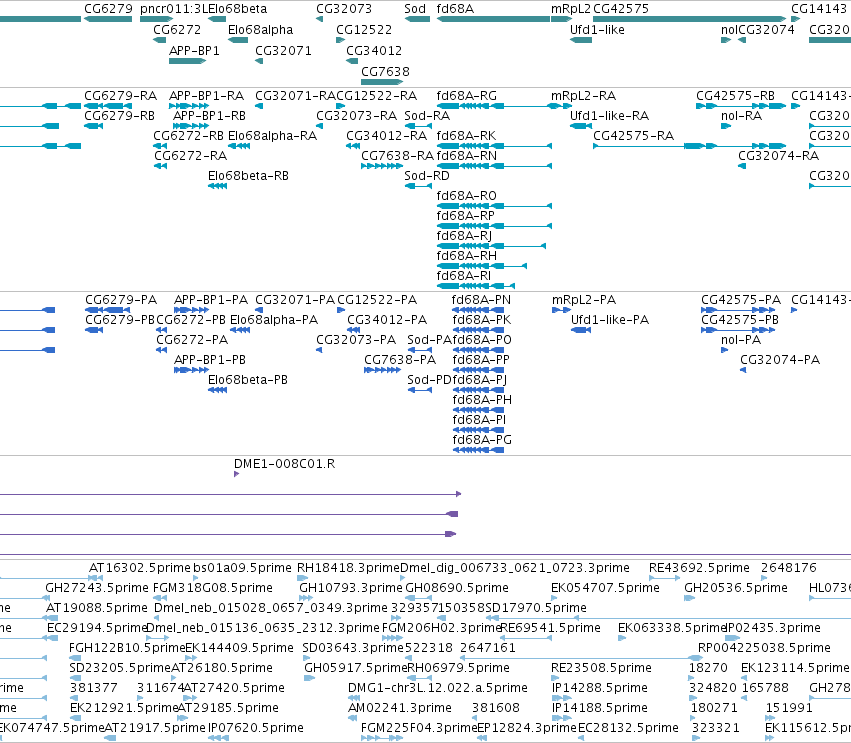The image size is (851, 743).
Task: Click the fd68A gene label
Action: [x=455, y=9]
